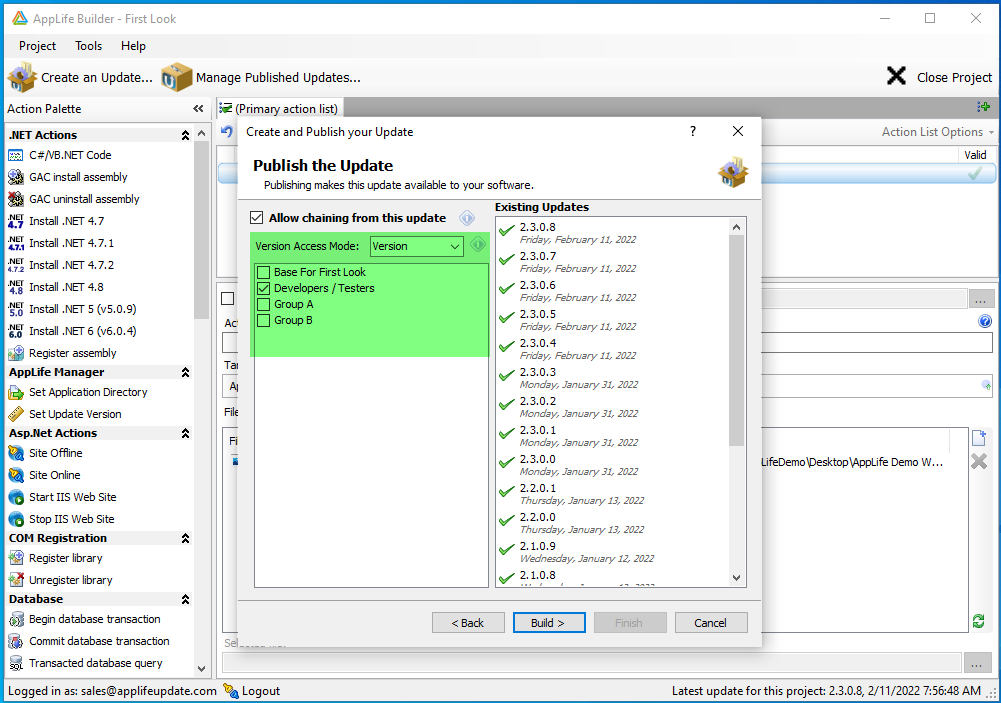The width and height of the screenshot is (1001, 703).
Task: Check the Base For First Look checkbox
Action: click(x=263, y=273)
